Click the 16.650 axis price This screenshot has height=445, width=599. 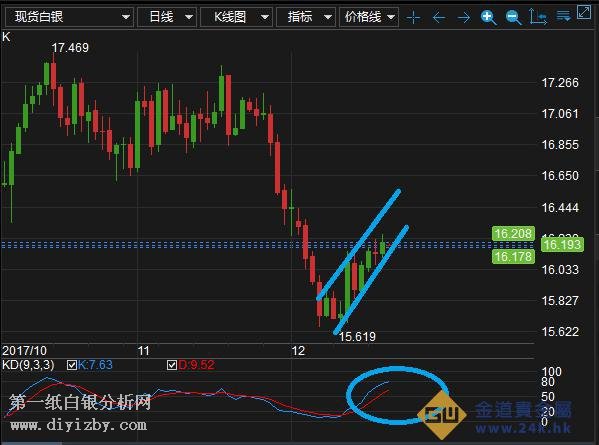pos(560,176)
